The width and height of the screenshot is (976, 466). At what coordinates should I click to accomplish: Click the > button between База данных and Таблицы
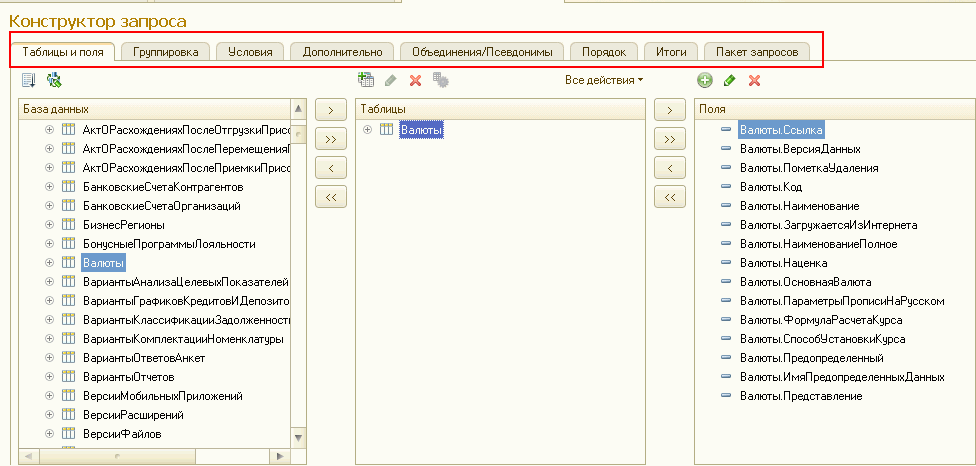(x=331, y=110)
